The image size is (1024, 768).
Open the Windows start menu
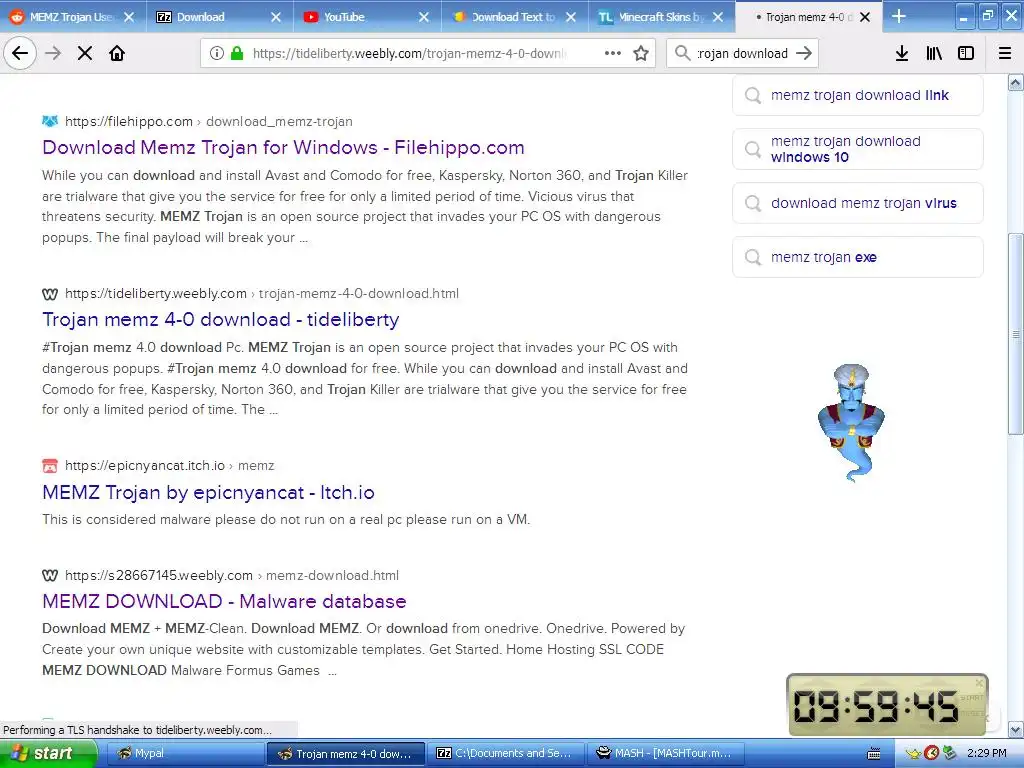[x=48, y=754]
